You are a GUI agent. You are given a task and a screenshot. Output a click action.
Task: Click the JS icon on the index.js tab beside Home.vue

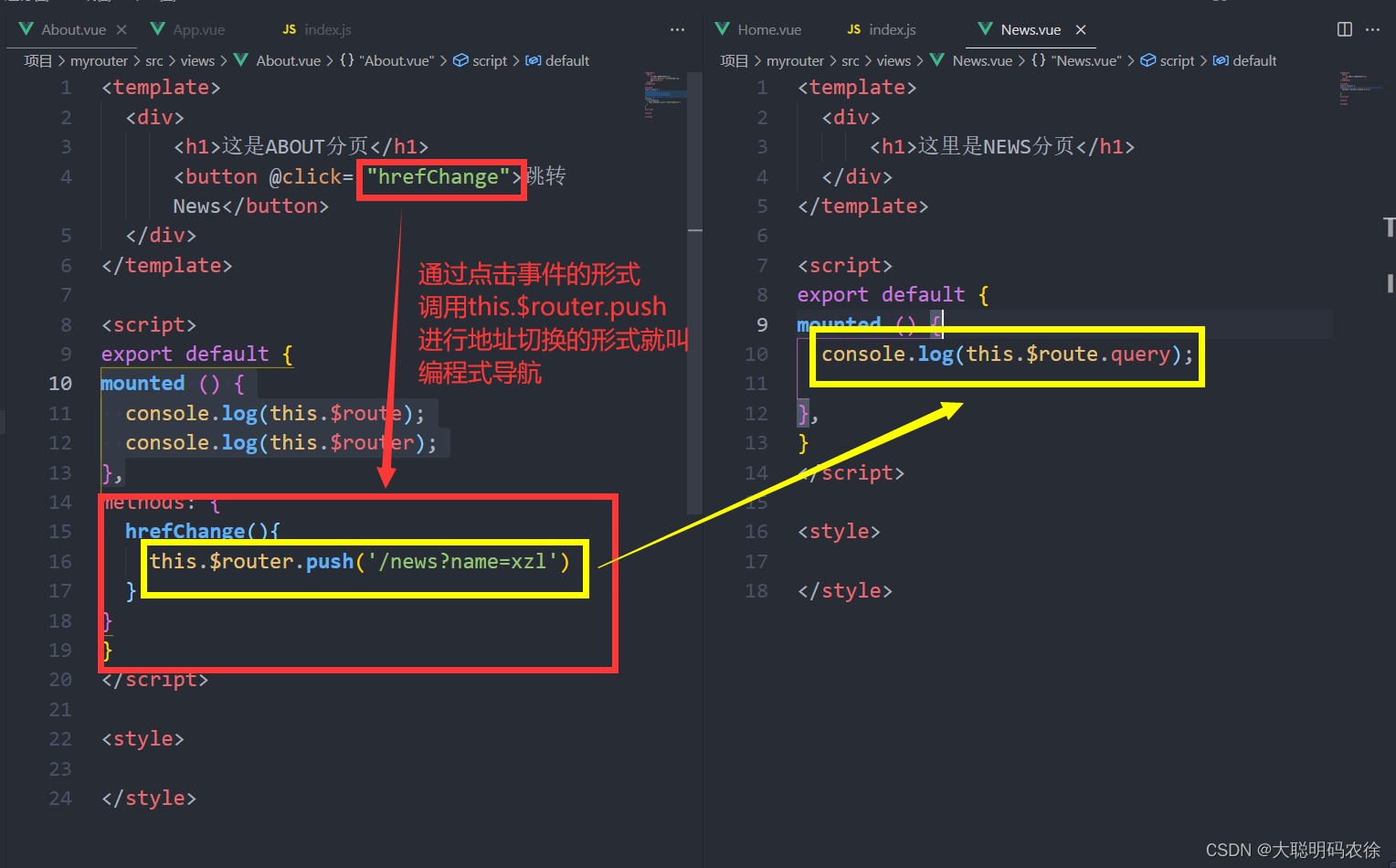(854, 29)
